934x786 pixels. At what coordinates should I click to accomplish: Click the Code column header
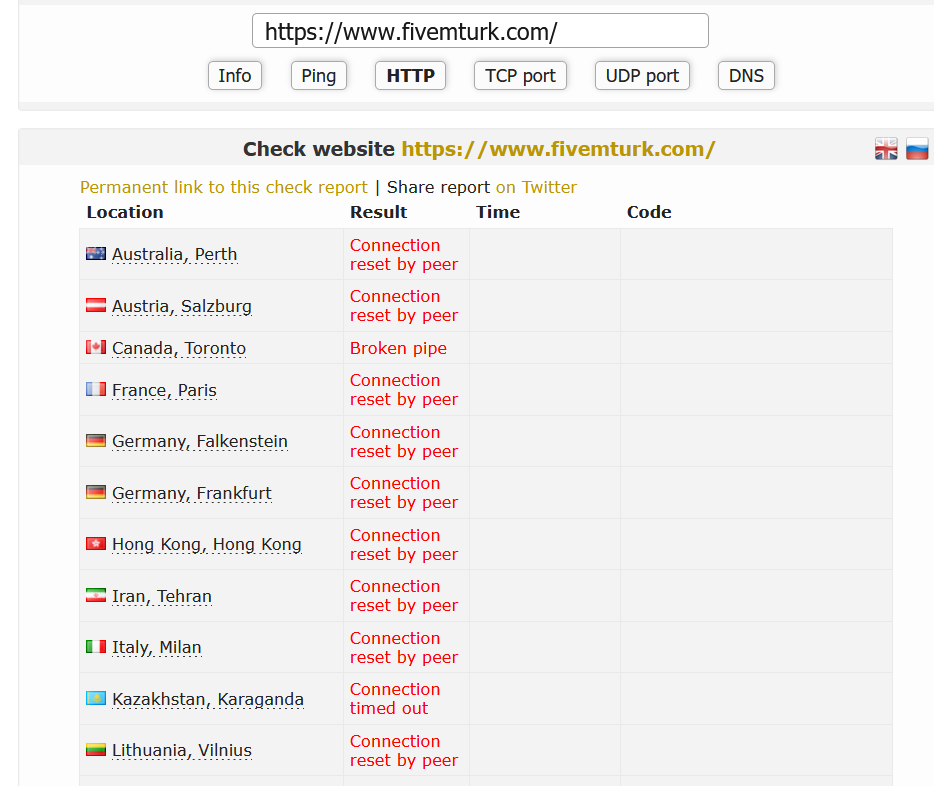coord(649,212)
